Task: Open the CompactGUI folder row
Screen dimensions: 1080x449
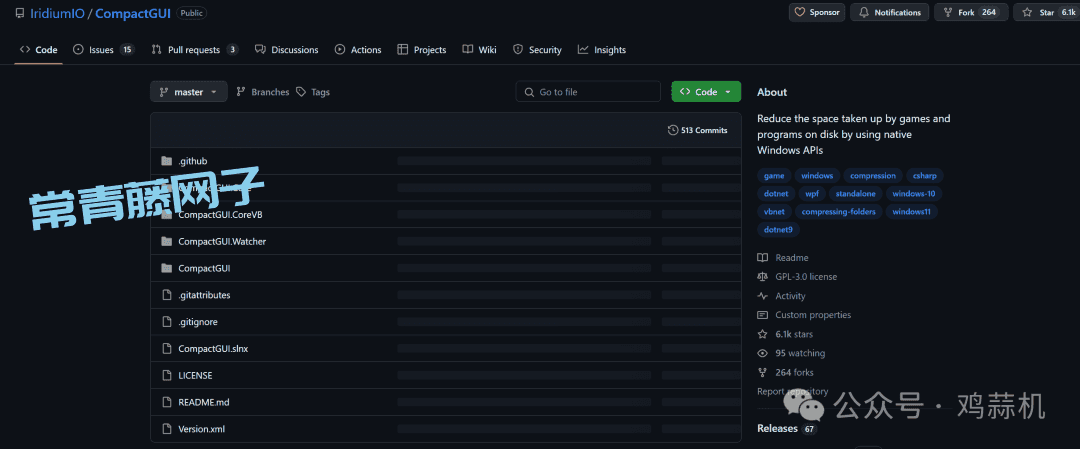Action: pos(446,268)
